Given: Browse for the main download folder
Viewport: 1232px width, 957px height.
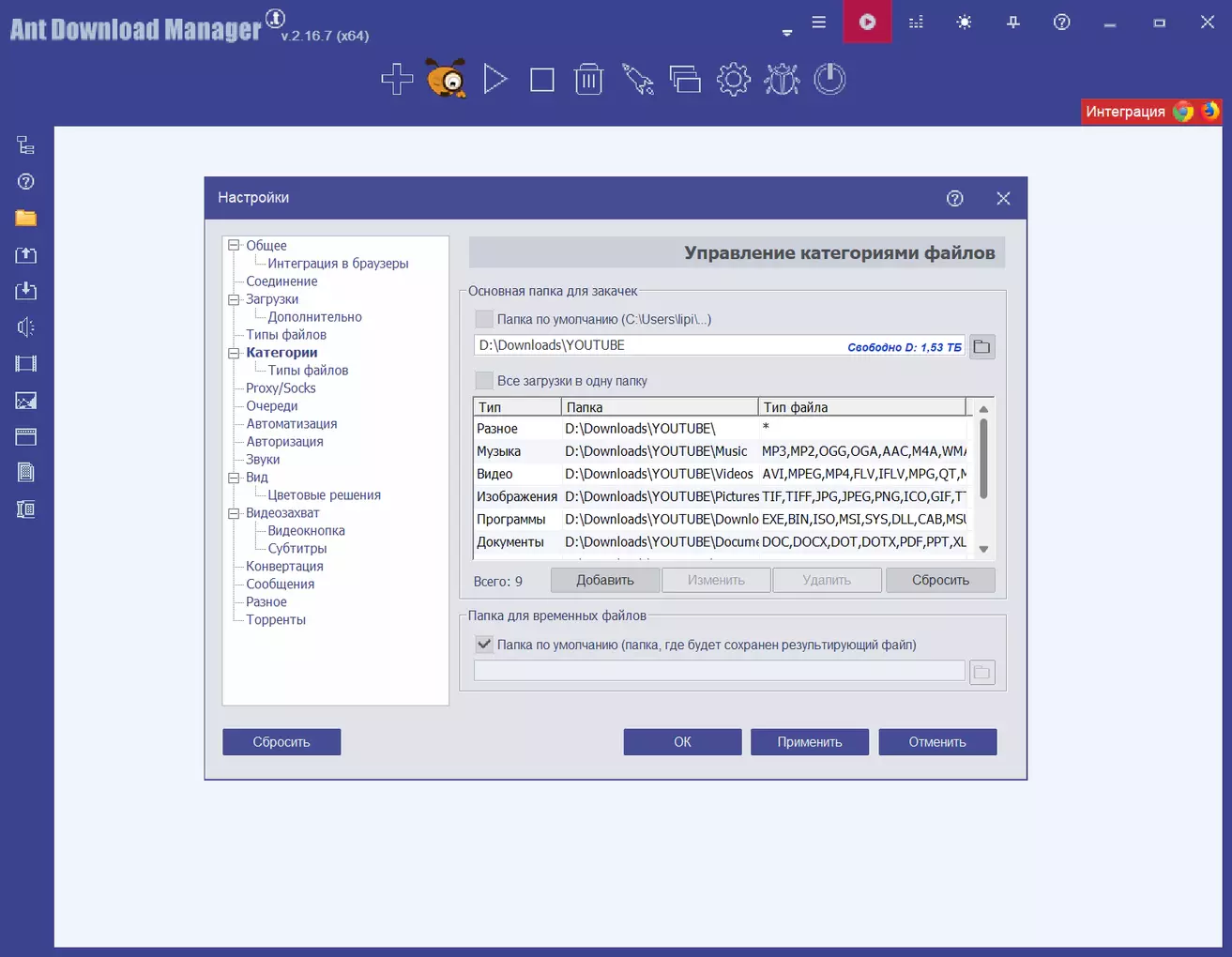Looking at the screenshot, I should coord(981,347).
